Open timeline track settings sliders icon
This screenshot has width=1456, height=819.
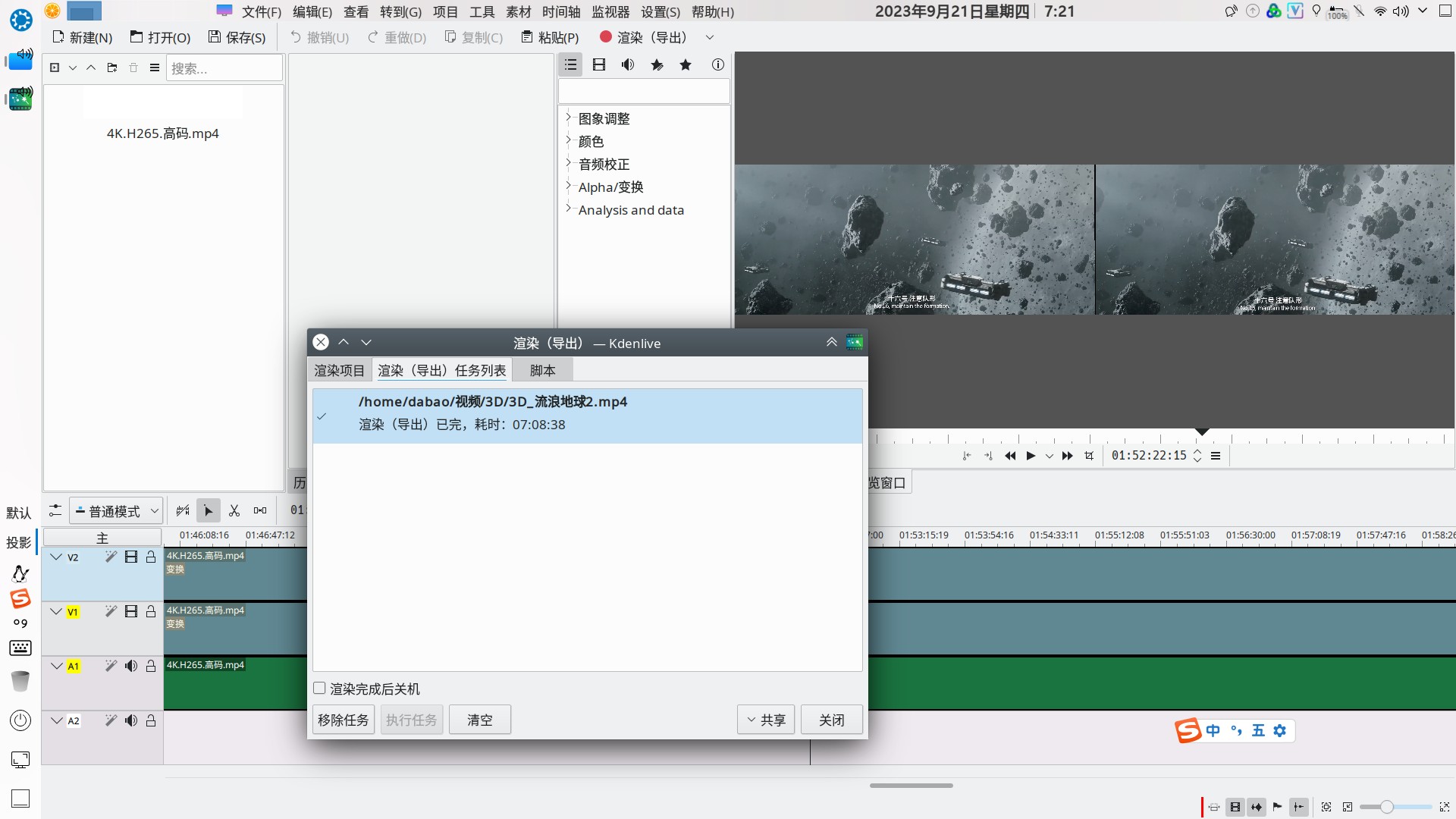tap(55, 510)
